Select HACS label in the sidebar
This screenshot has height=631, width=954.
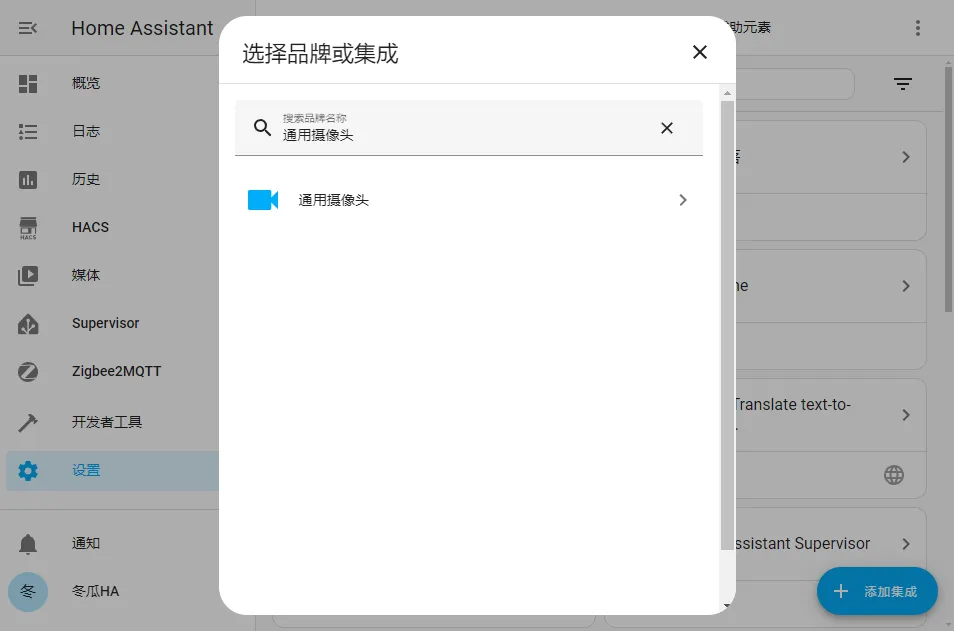tap(90, 228)
